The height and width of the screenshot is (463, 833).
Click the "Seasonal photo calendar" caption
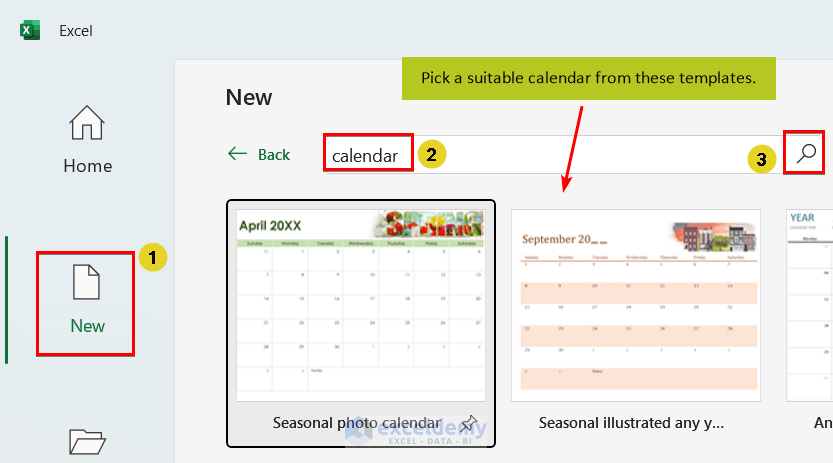[x=356, y=423]
